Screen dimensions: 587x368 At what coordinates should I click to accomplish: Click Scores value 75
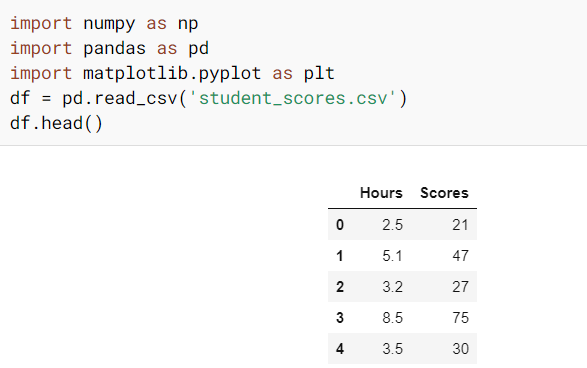[x=460, y=318]
